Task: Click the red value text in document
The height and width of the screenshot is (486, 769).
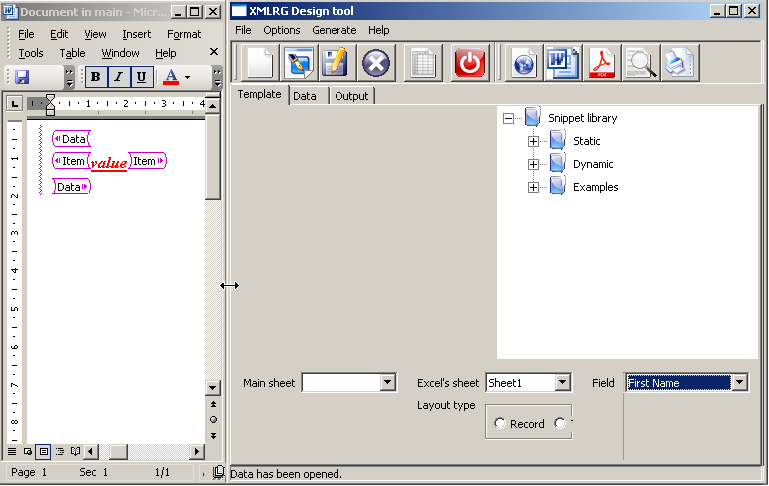Action: click(109, 162)
